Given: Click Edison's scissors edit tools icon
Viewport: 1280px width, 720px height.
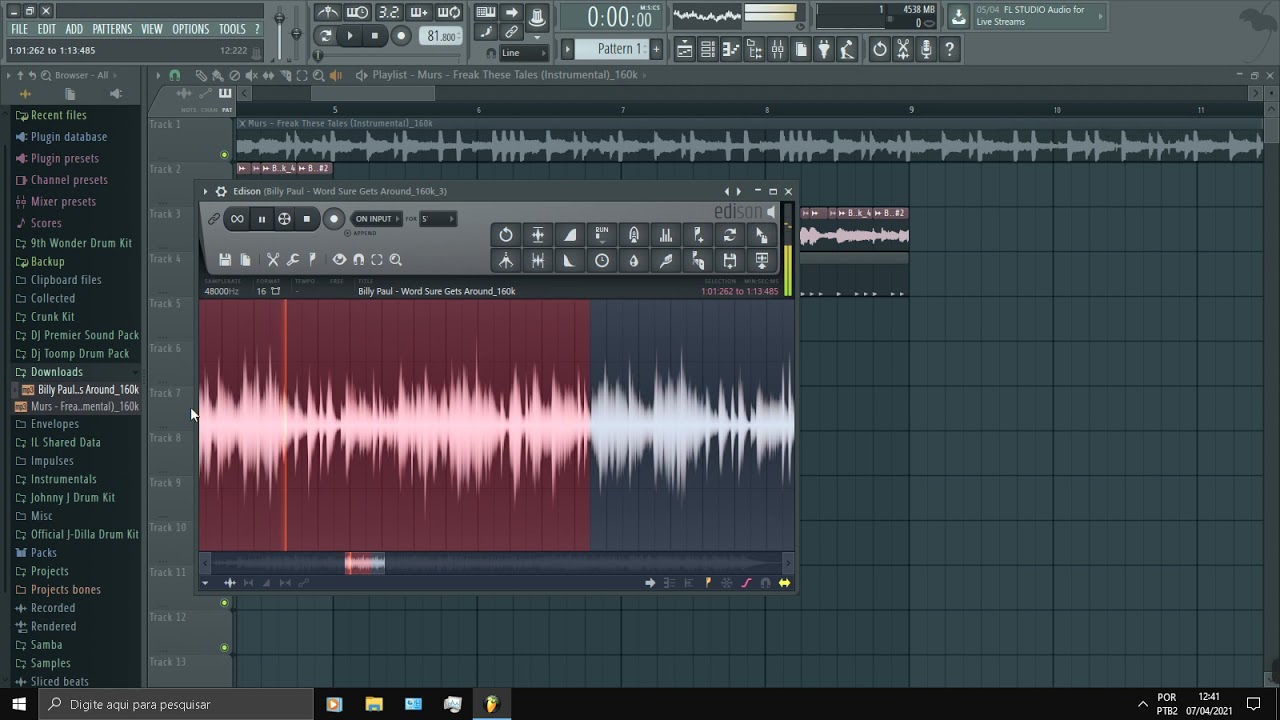Looking at the screenshot, I should tap(273, 260).
